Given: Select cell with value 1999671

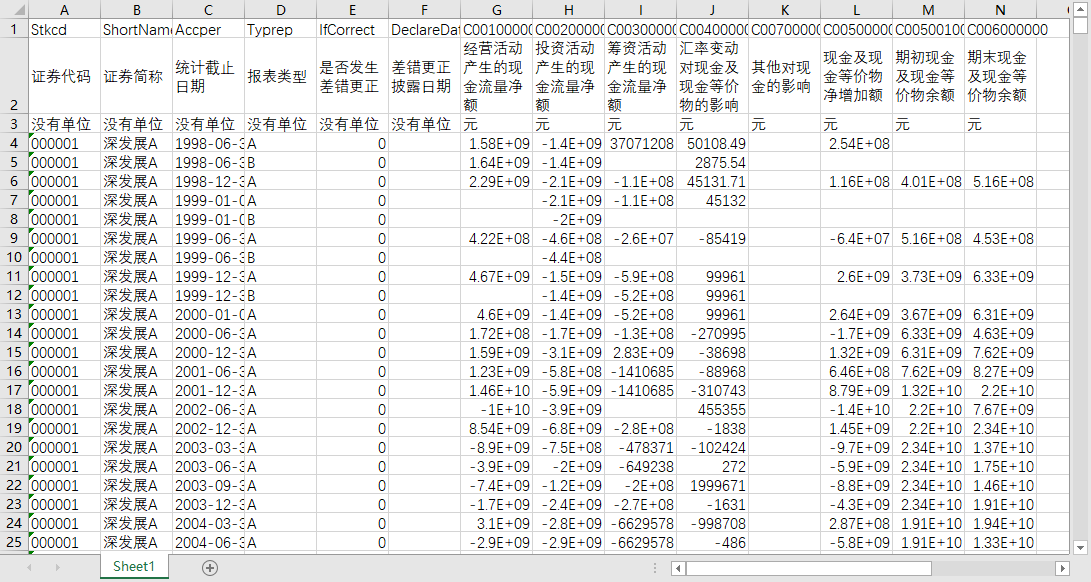Looking at the screenshot, I should 712,485.
